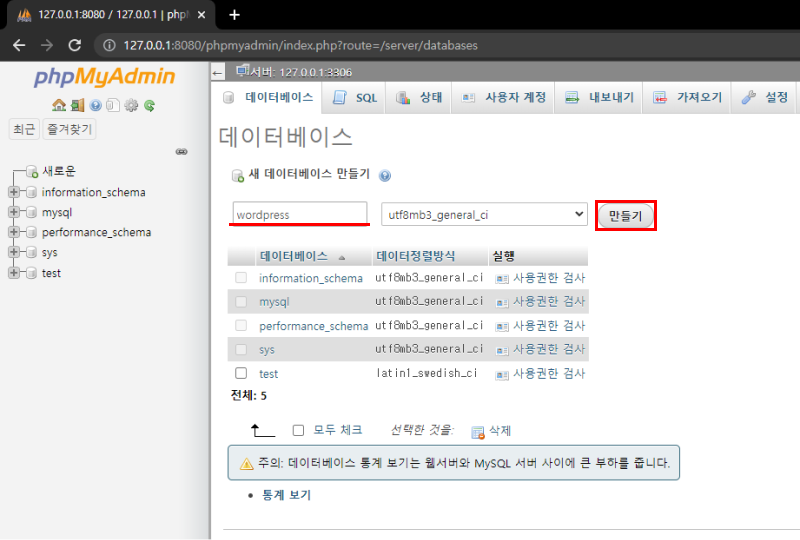Enable the 모두 체크 checkbox
This screenshot has width=800, height=540.
click(298, 430)
